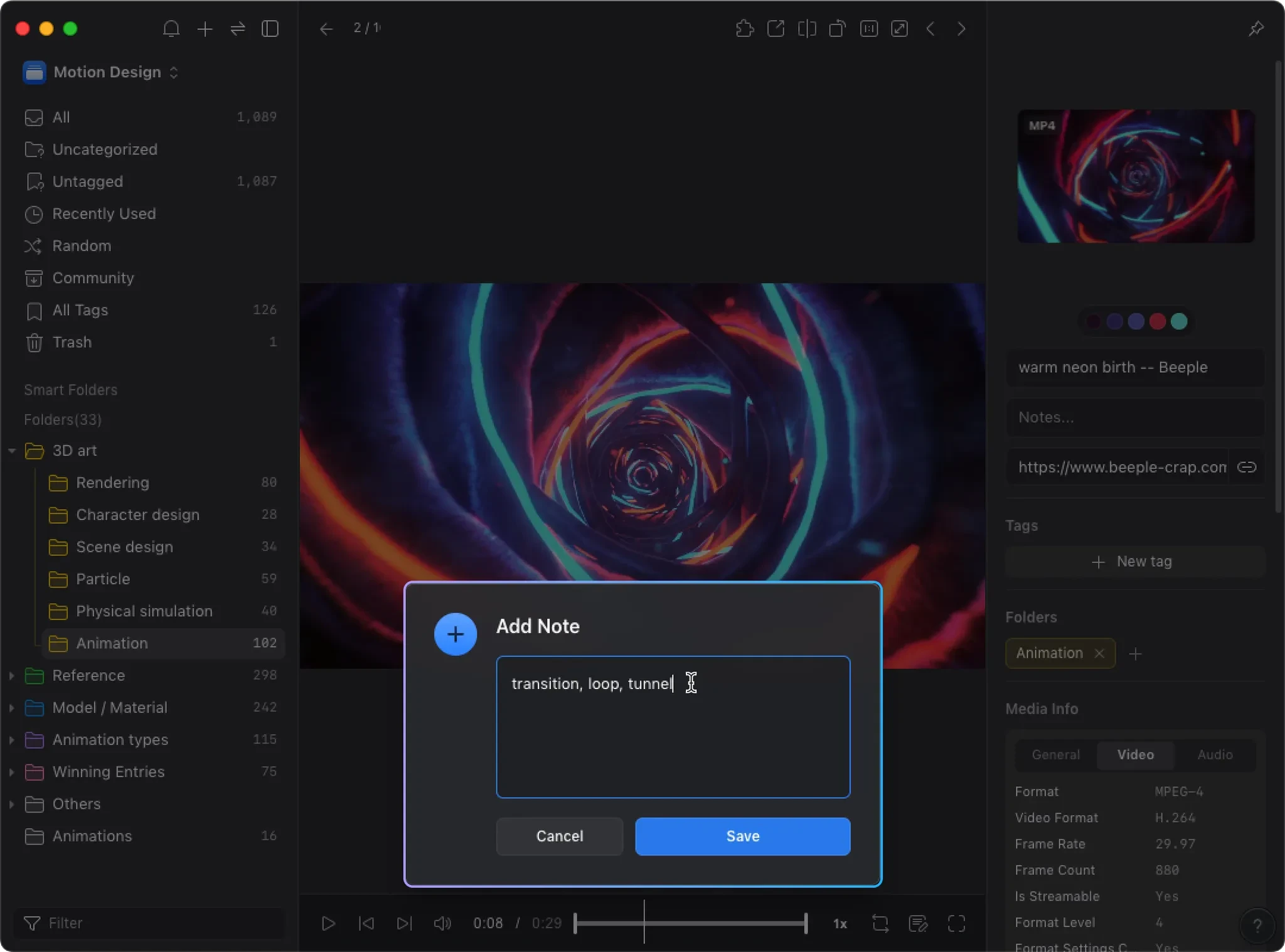Expand the Others folder
This screenshot has height=952, width=1285.
click(12, 804)
